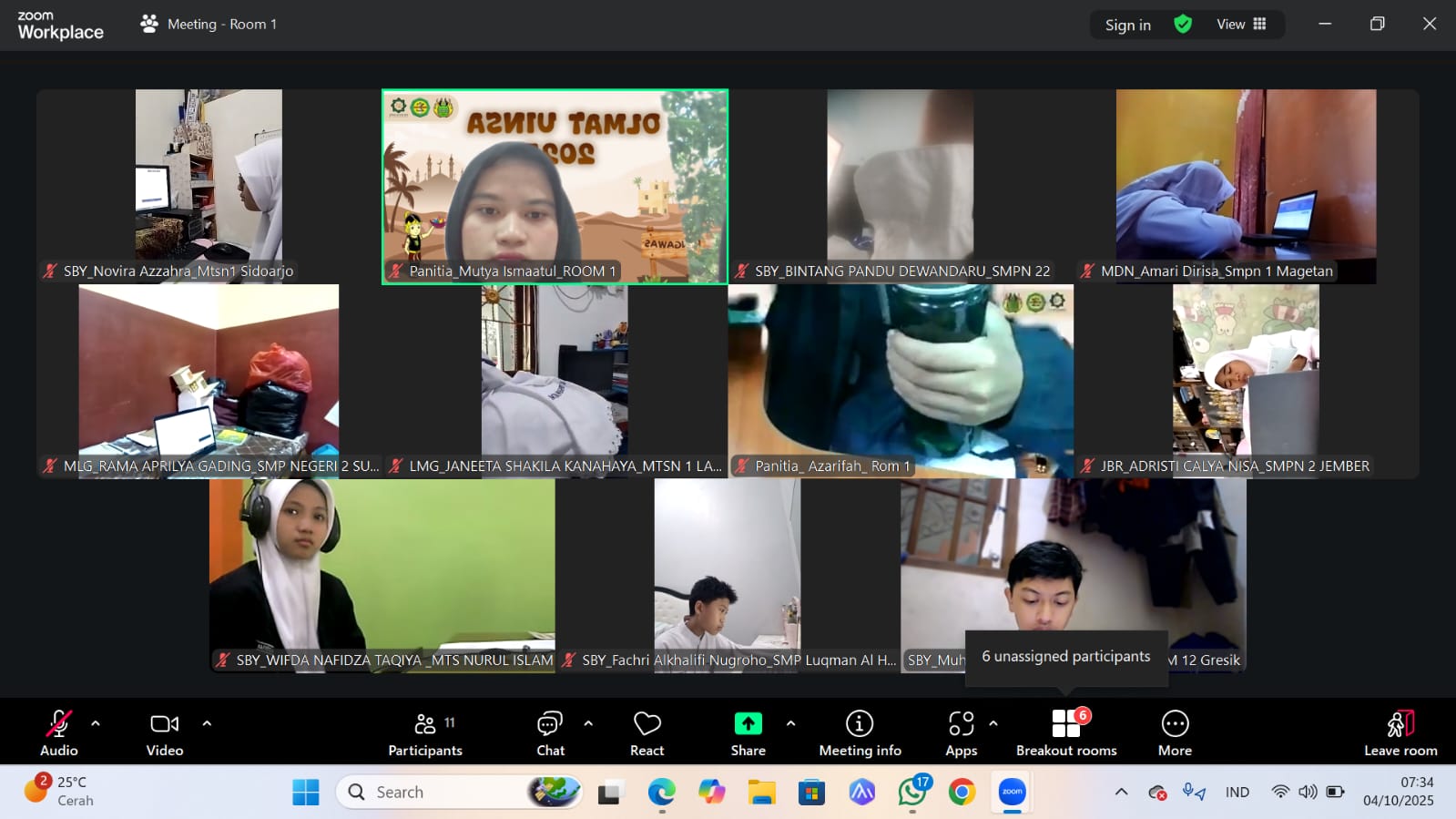The image size is (1456, 819).
Task: Select Panitia_Mutya Ismaatul video tile
Action: tap(555, 187)
